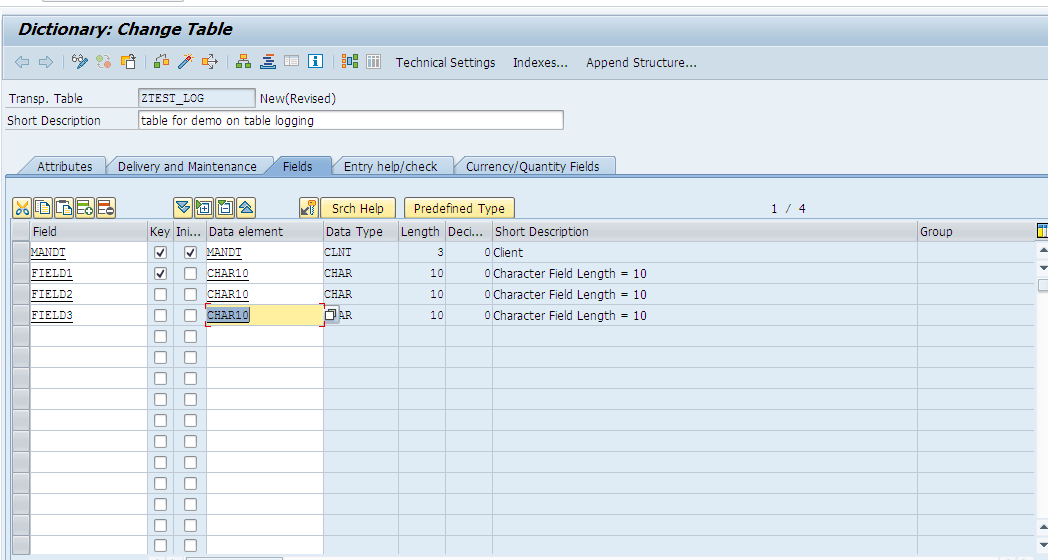Click the Short Description input field
The image size is (1048, 560).
351,120
